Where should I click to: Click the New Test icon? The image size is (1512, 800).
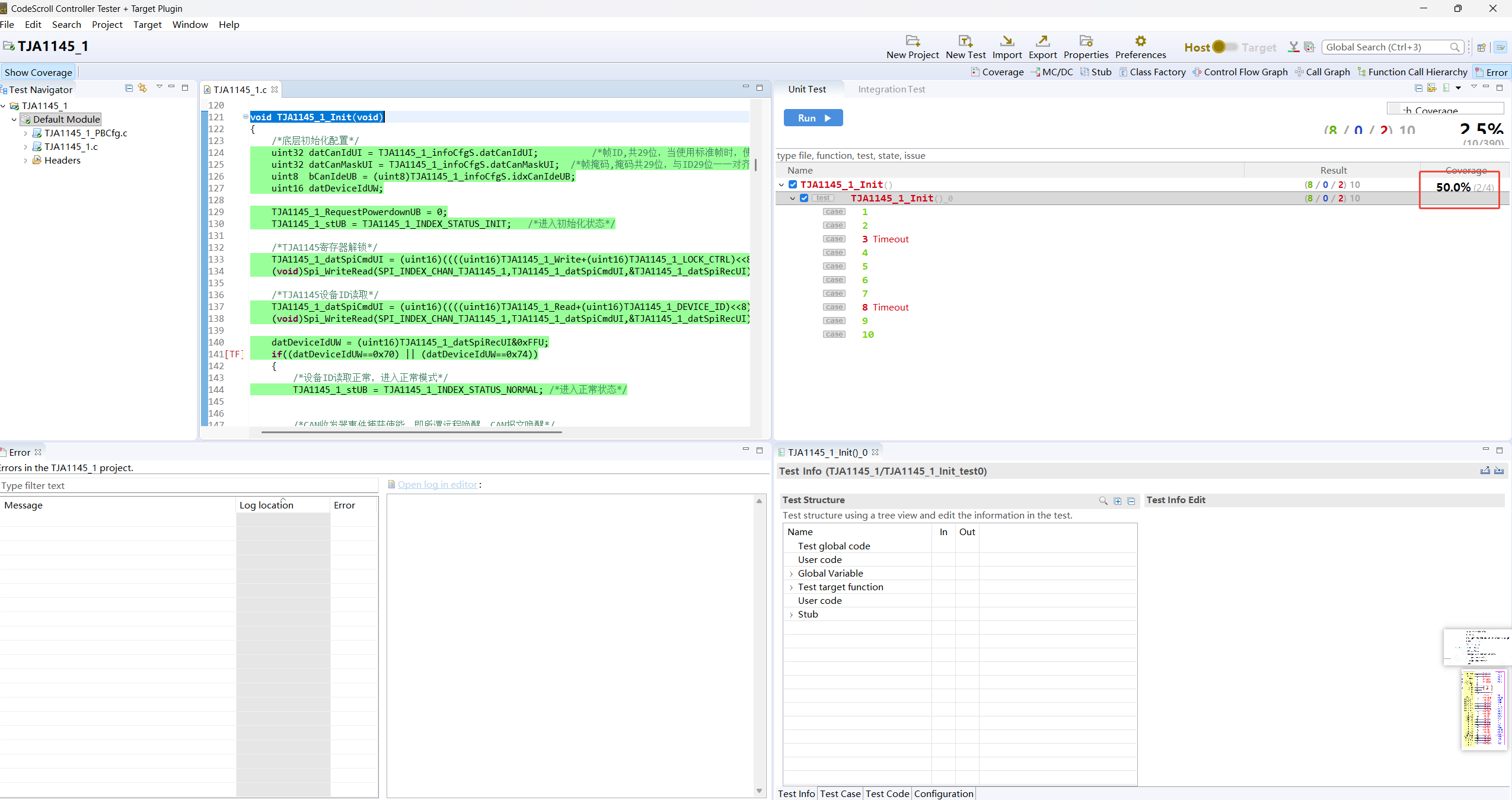coord(965,41)
